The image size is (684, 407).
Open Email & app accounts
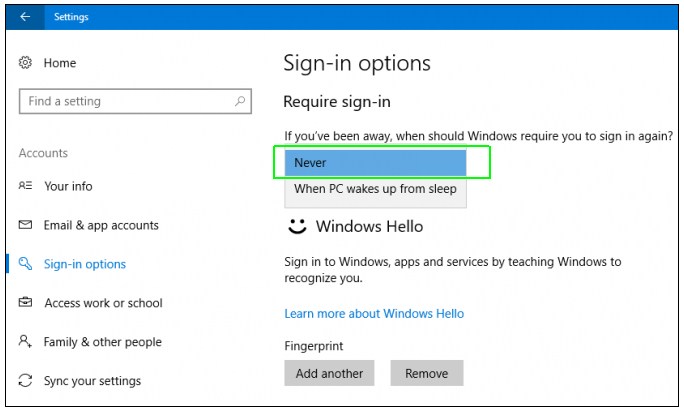point(101,226)
